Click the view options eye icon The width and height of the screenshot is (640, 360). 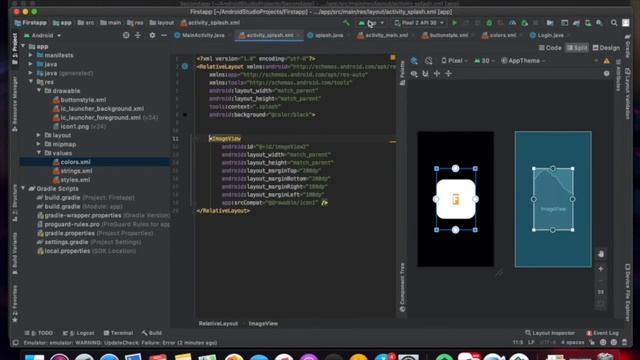[x=414, y=73]
